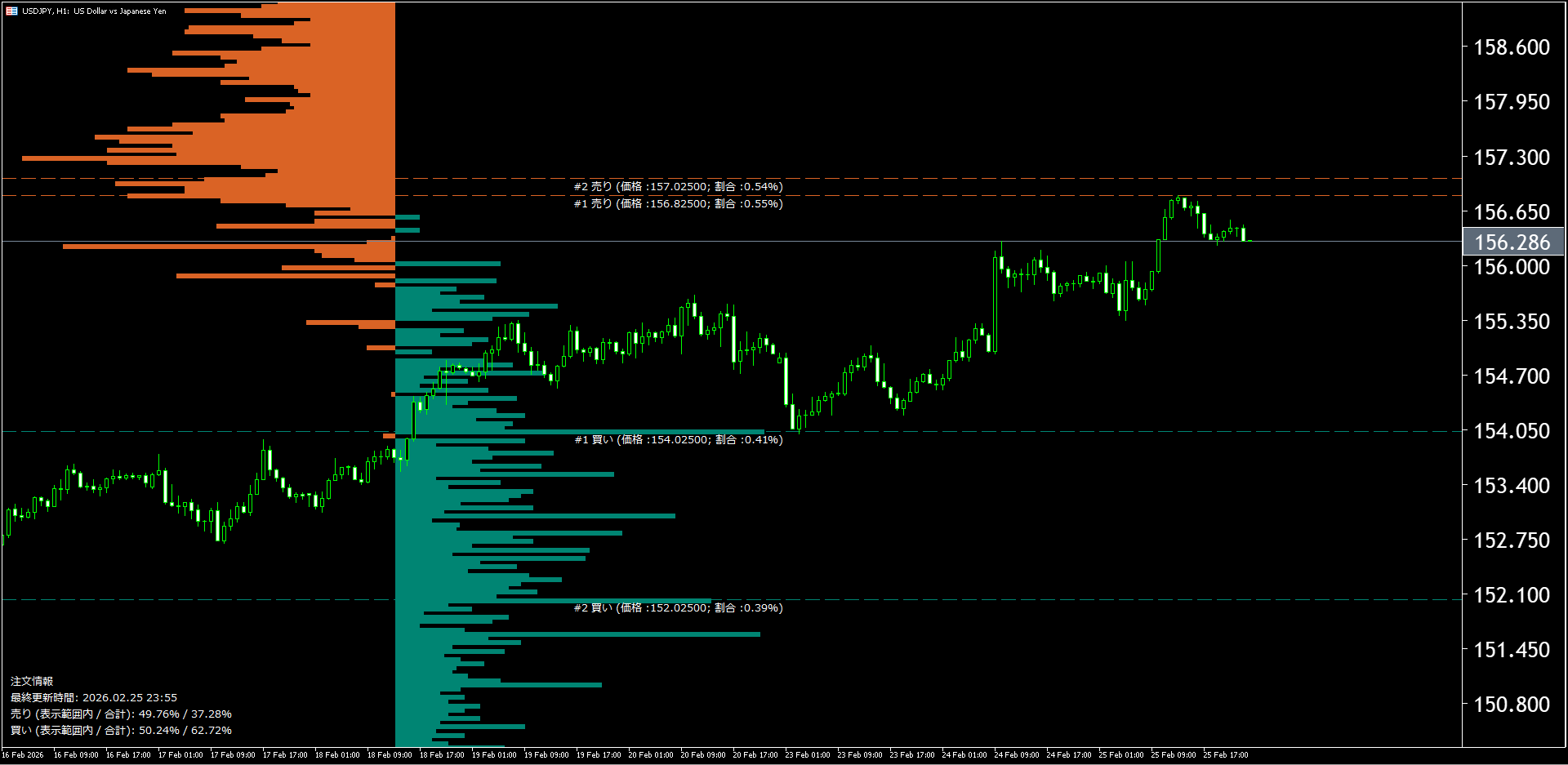1568x765 pixels.
Task: Click the #2 売り order label at 157.02500
Action: (678, 187)
